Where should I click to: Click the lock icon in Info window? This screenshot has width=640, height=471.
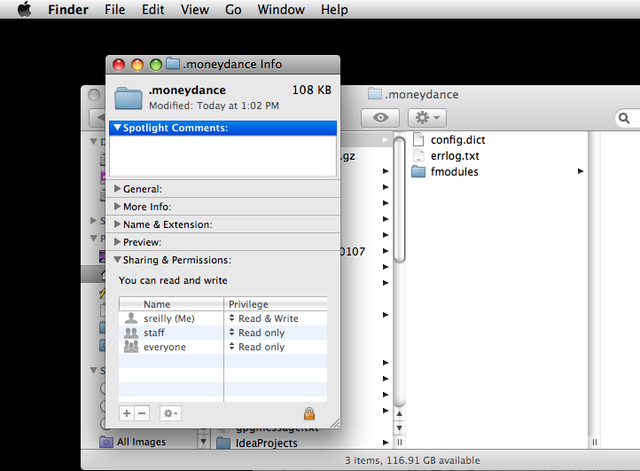tap(309, 413)
